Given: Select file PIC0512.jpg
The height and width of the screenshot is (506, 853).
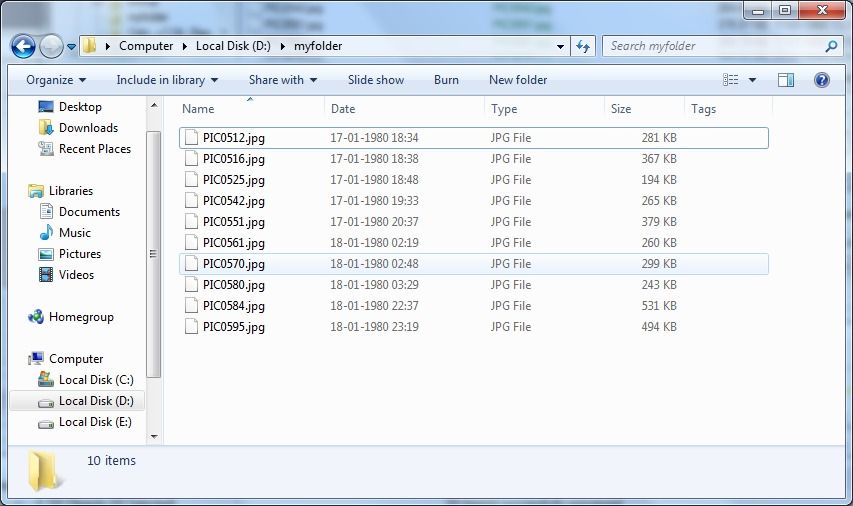Looking at the screenshot, I should tap(473, 138).
